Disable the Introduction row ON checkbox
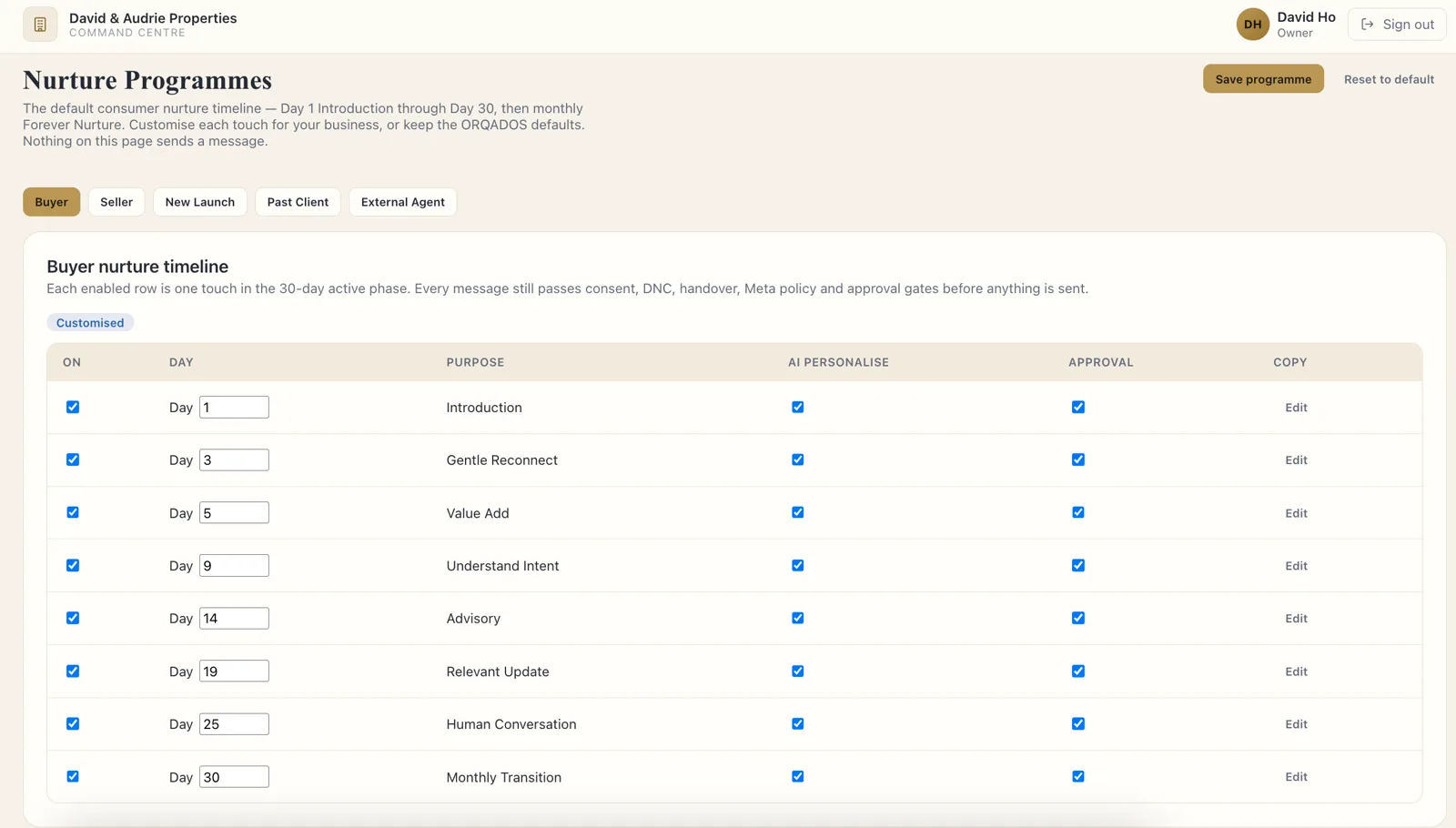This screenshot has height=828, width=1456. tap(73, 407)
